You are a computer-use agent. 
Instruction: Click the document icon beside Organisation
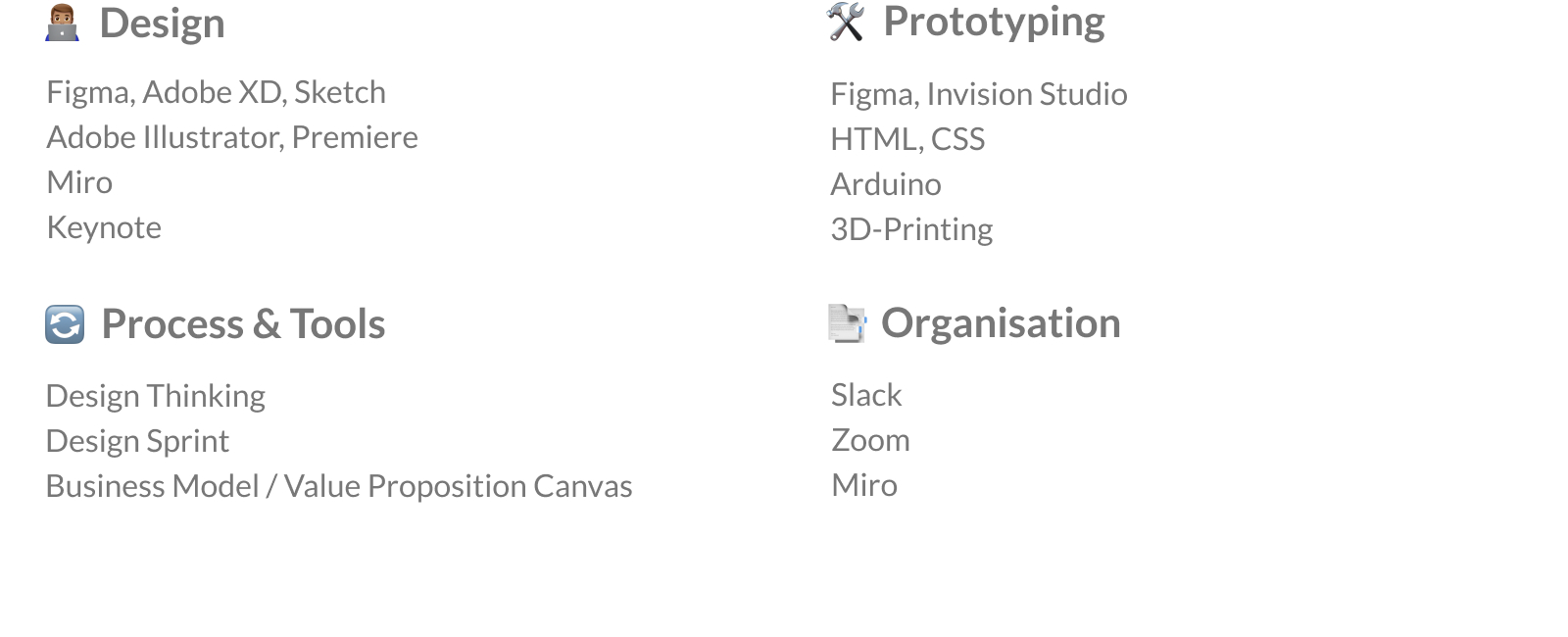click(847, 323)
